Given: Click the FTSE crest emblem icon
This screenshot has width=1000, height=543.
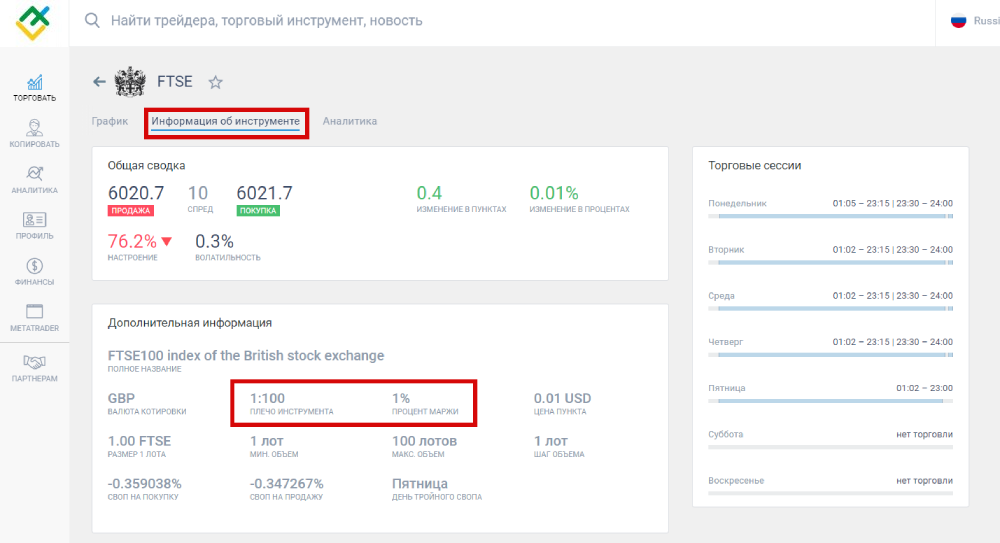Looking at the screenshot, I should pyautogui.click(x=130, y=82).
